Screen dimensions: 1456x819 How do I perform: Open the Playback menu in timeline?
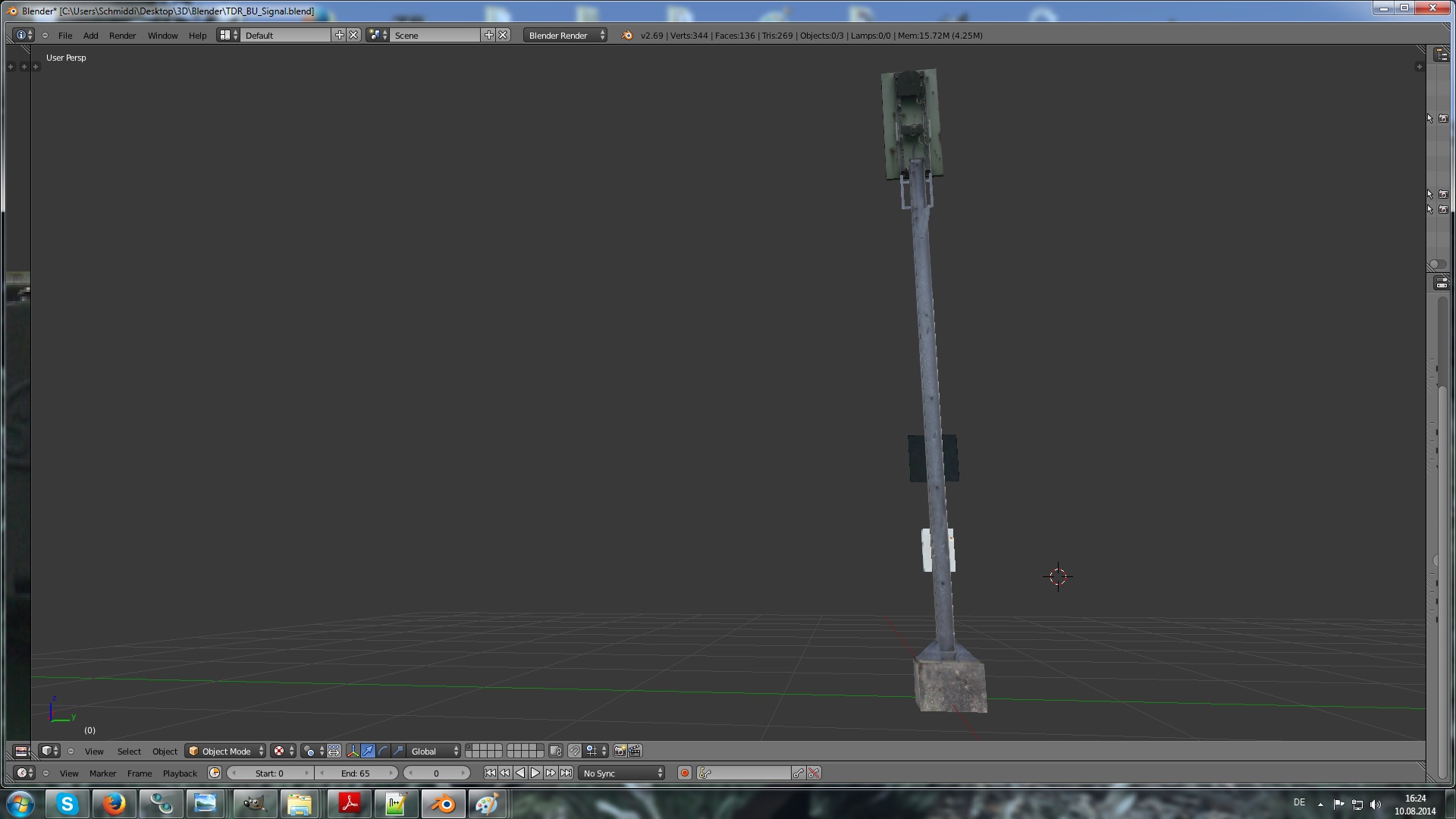180,773
